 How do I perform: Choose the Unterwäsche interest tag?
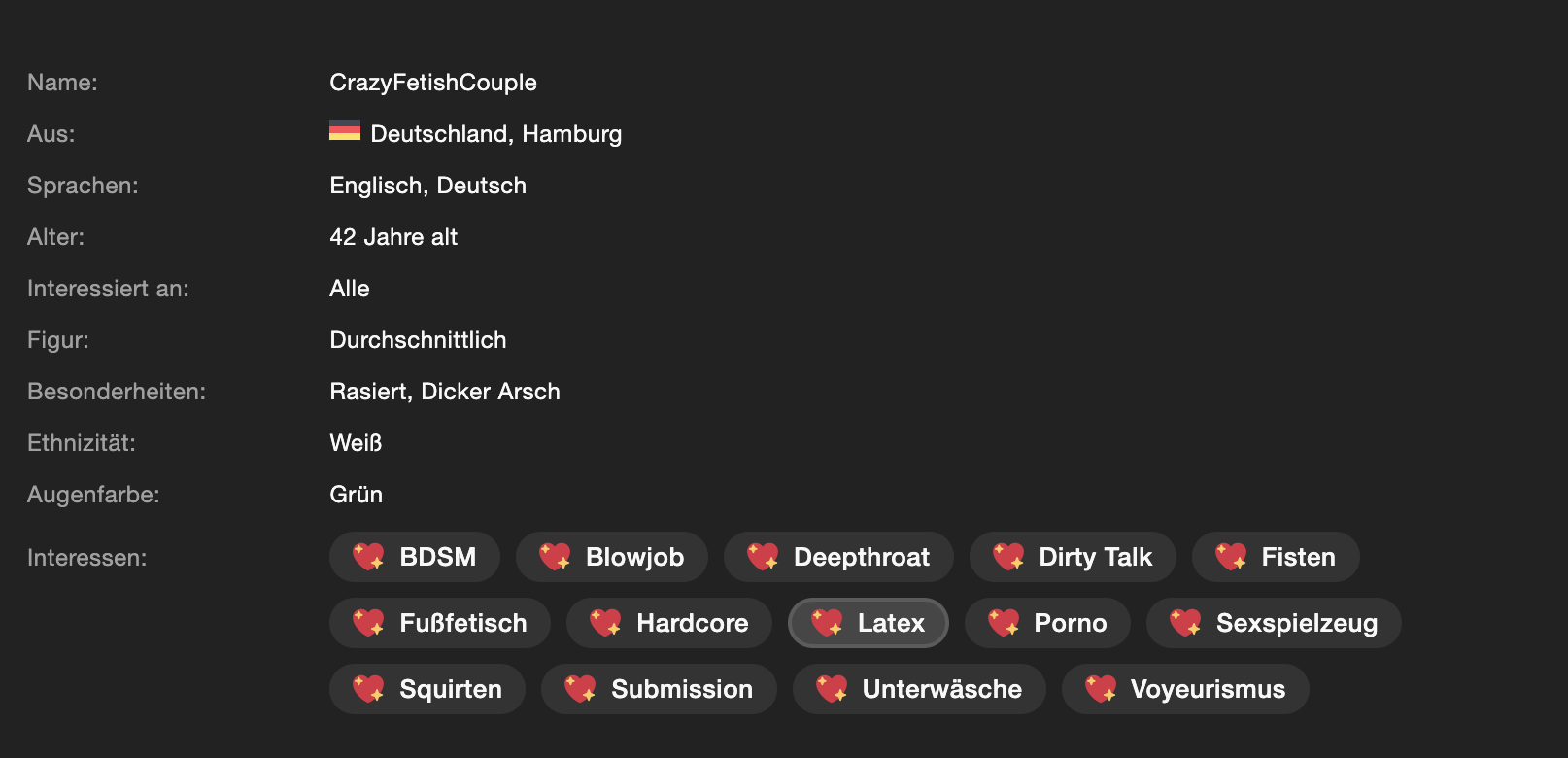[919, 689]
